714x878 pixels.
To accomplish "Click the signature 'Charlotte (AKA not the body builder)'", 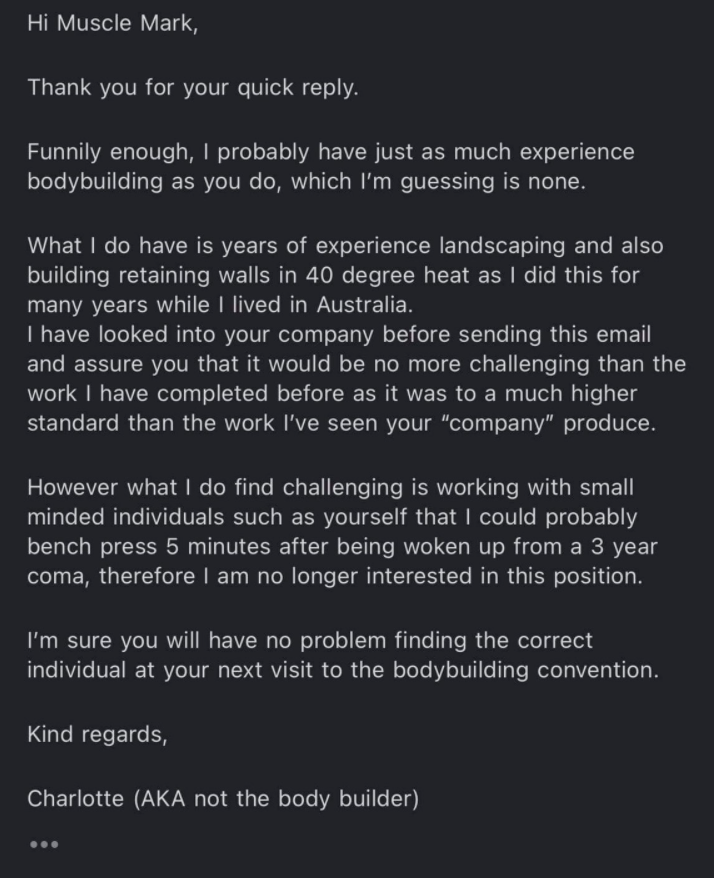I will click(223, 798).
